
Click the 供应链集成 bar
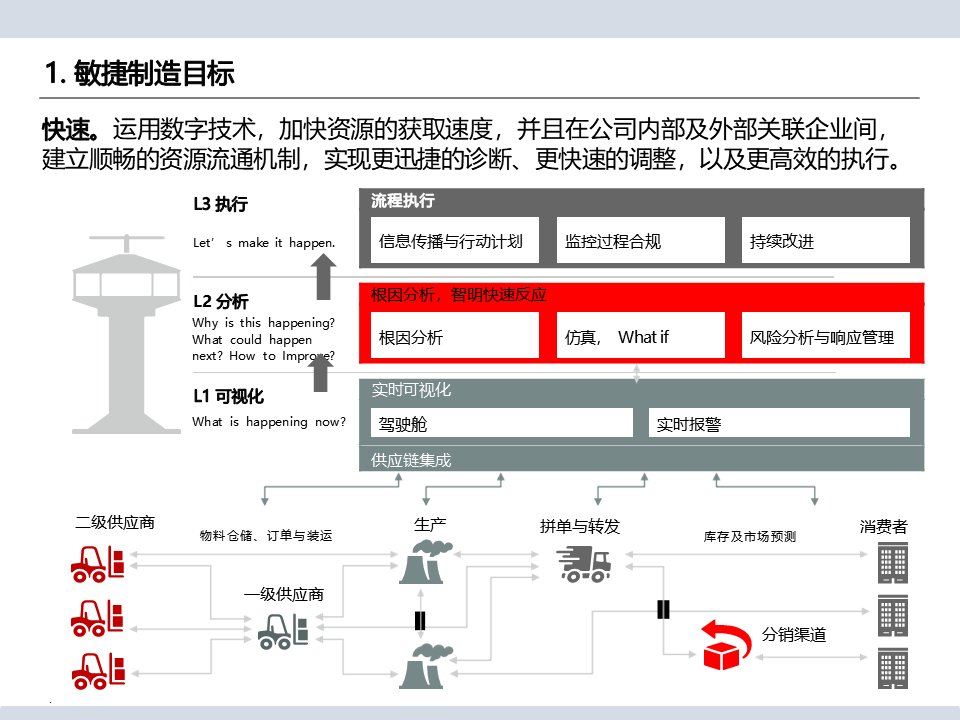[641, 459]
